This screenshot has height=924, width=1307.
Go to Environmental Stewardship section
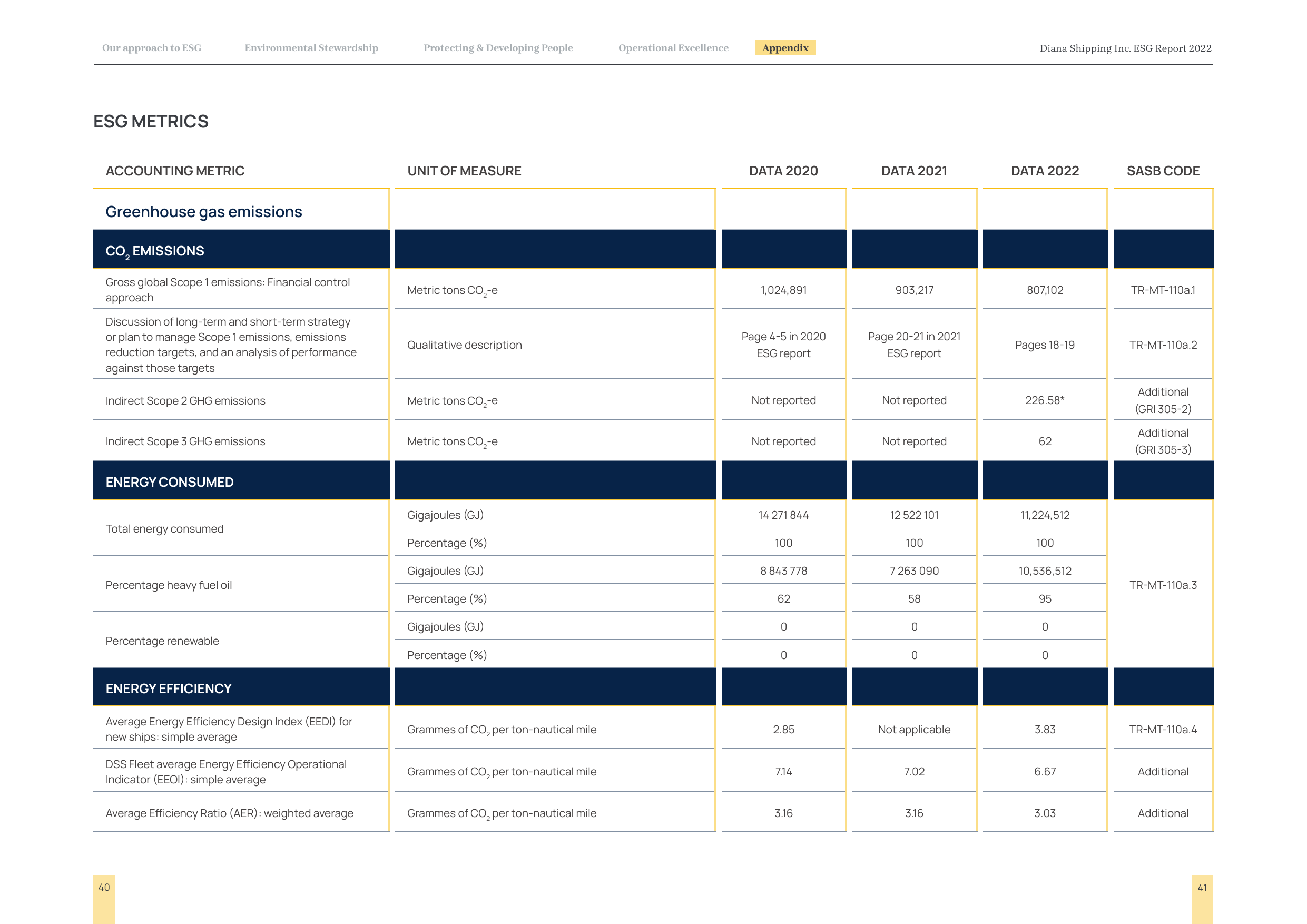point(311,48)
